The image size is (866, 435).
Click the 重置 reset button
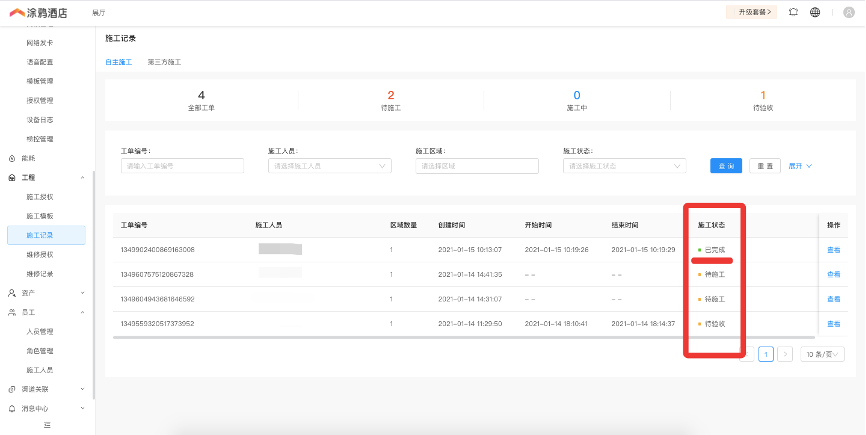click(x=765, y=166)
